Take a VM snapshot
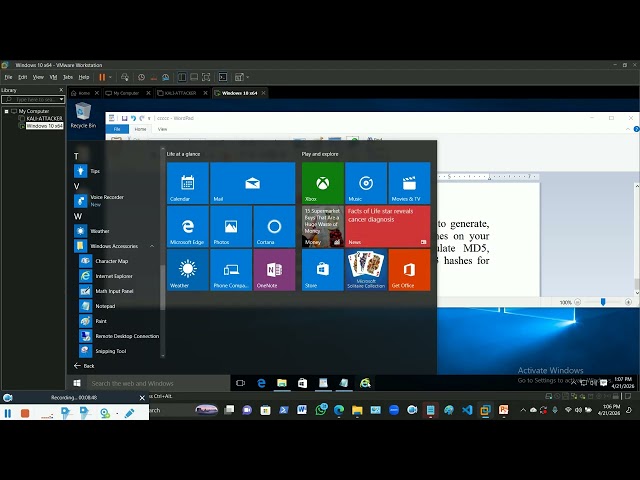Viewport: 640px width, 480px height. 141,77
